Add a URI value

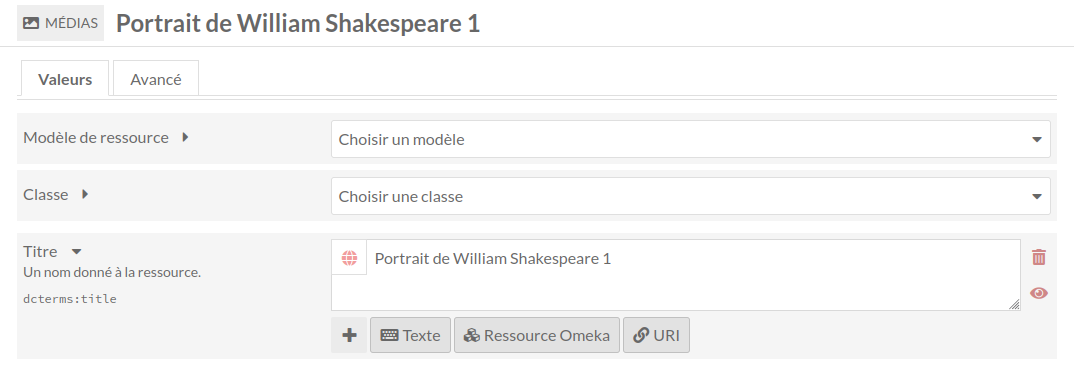click(x=656, y=335)
